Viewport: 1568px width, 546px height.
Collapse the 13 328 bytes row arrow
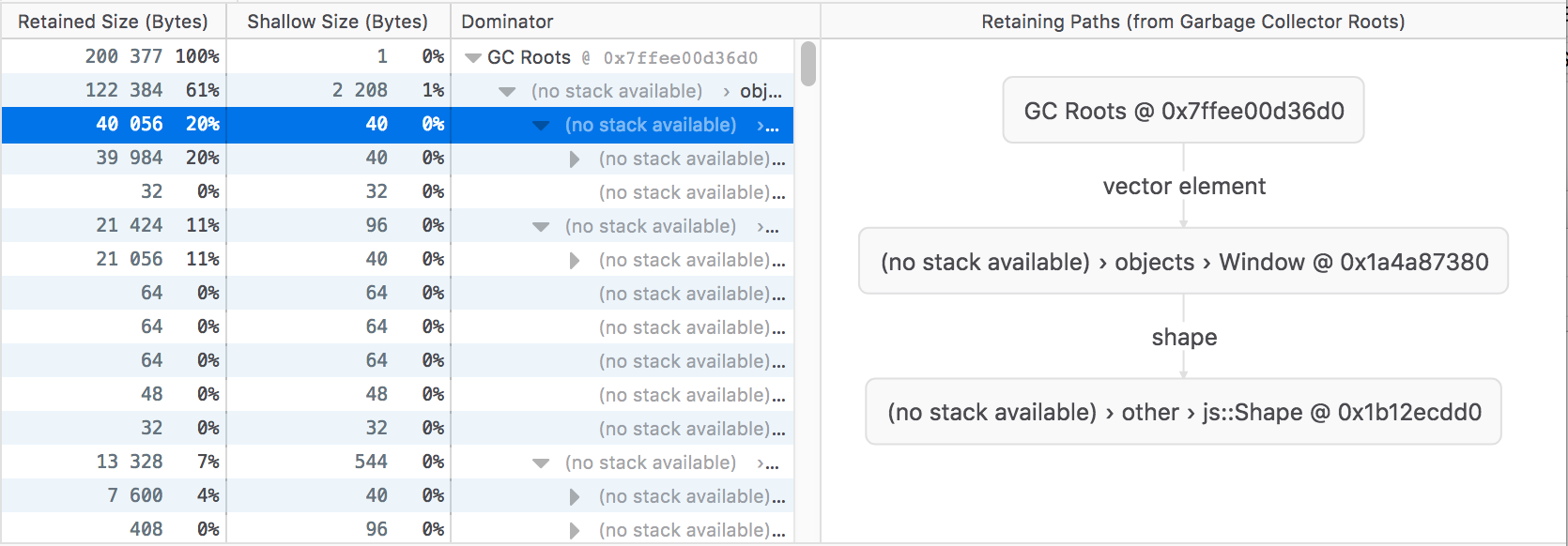coord(541,463)
